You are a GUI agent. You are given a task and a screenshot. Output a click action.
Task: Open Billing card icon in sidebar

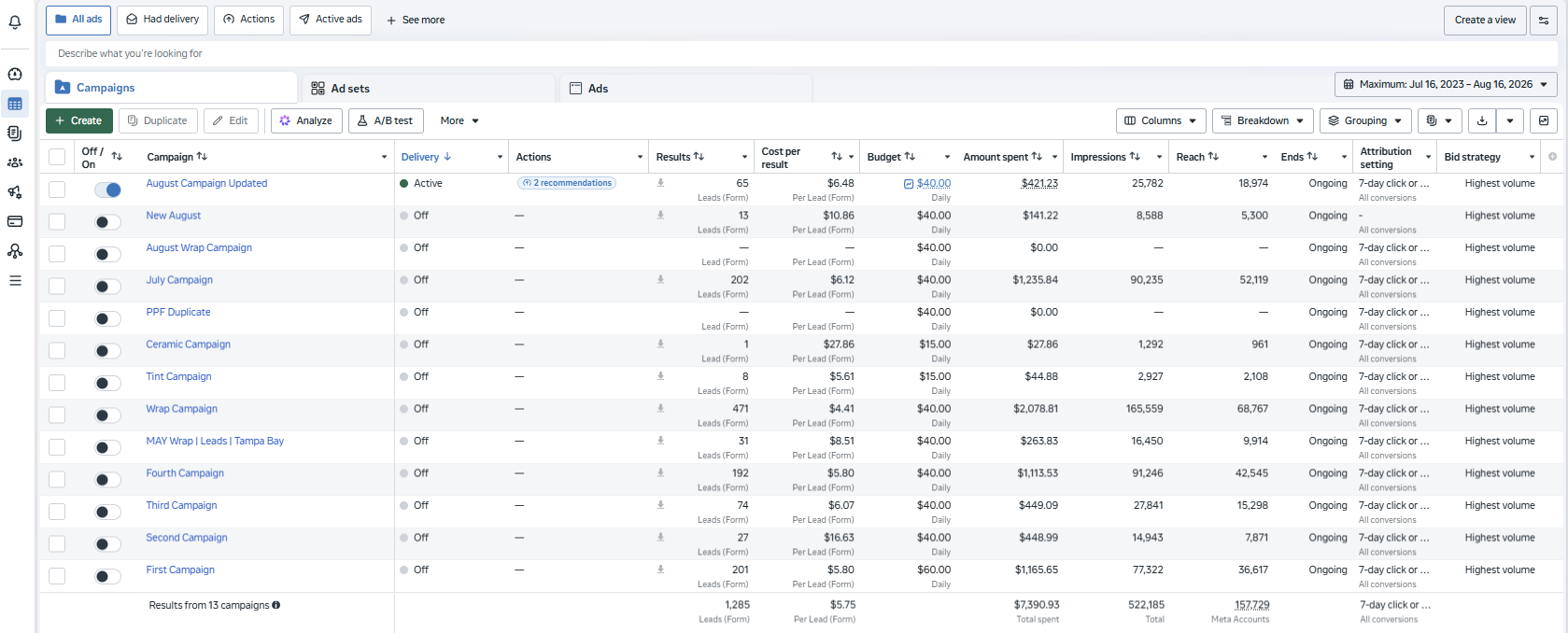pos(15,221)
